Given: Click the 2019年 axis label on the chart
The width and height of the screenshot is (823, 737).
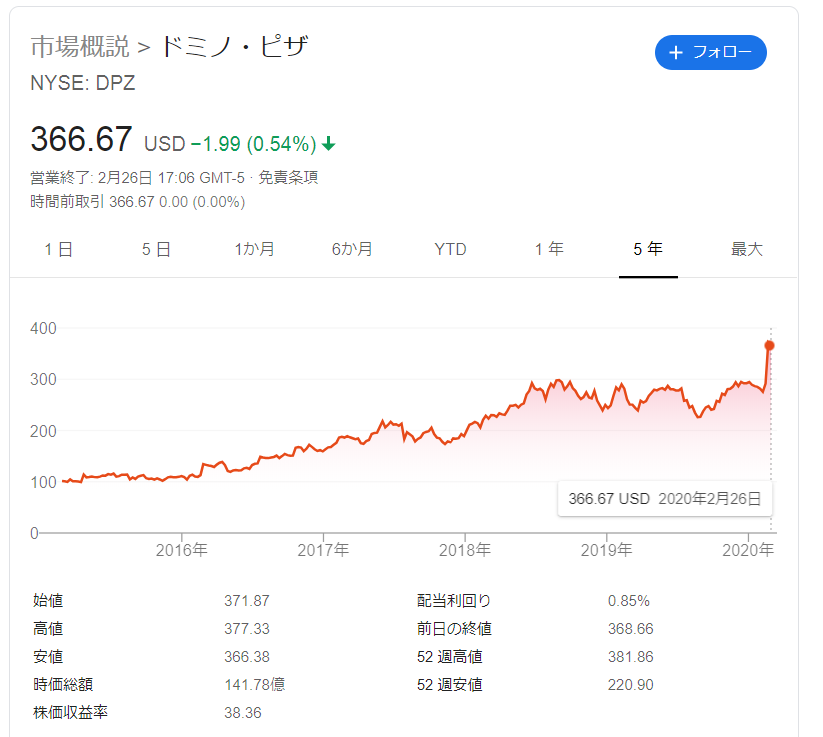Looking at the screenshot, I should pos(607,550).
